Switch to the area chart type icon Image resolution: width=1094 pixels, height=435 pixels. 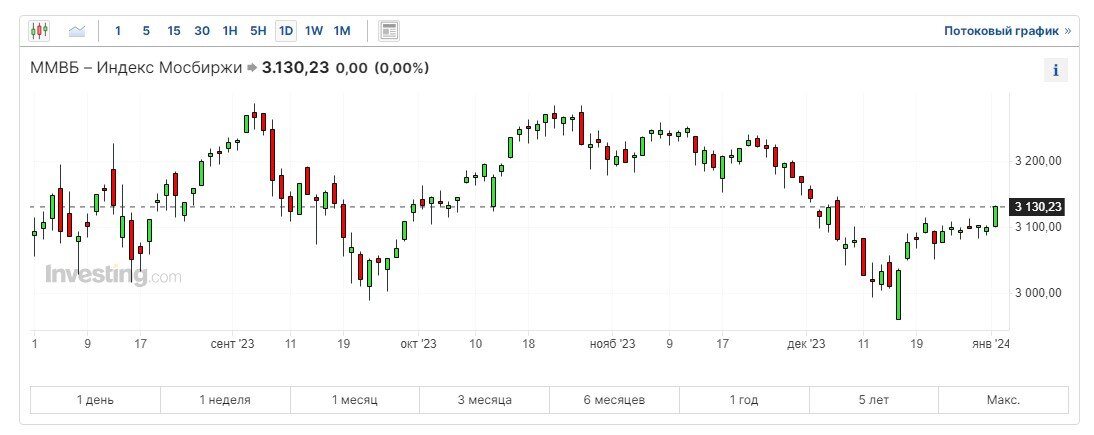pos(77,31)
